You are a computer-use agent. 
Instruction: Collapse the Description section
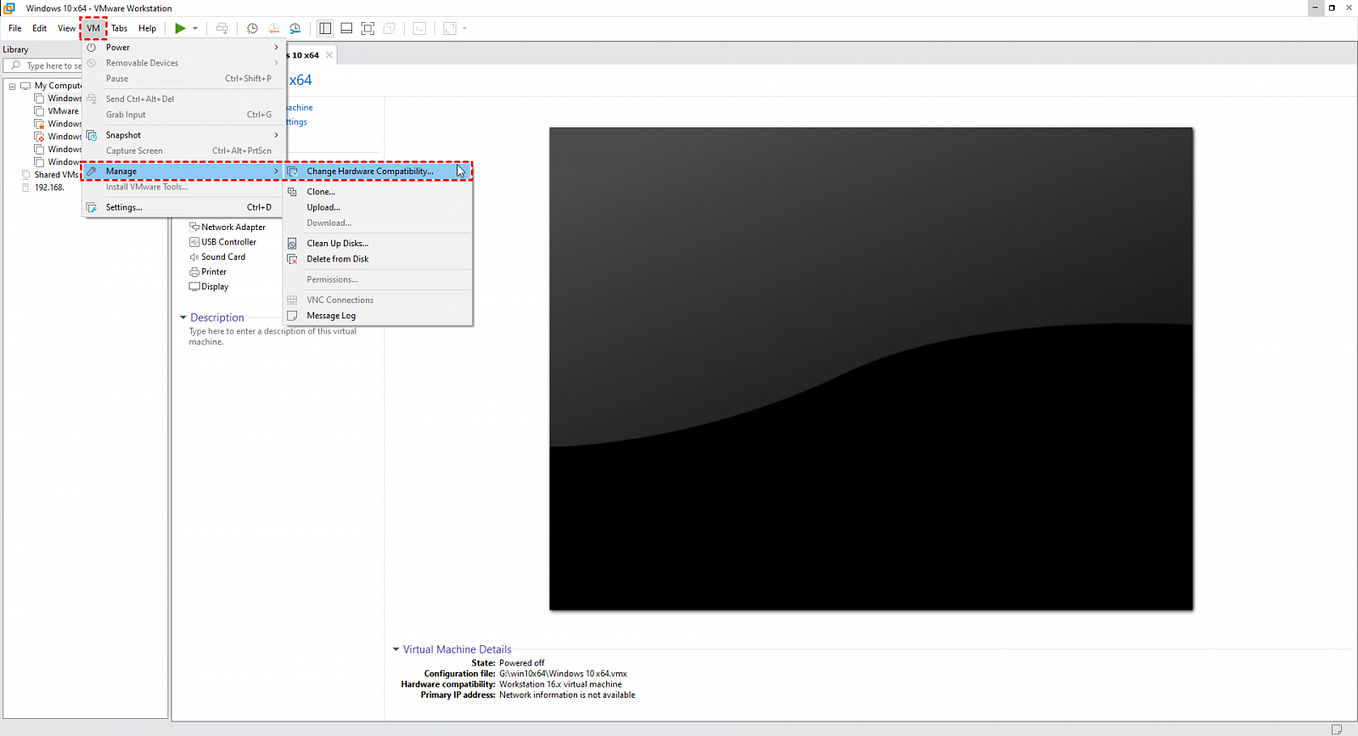click(x=184, y=317)
